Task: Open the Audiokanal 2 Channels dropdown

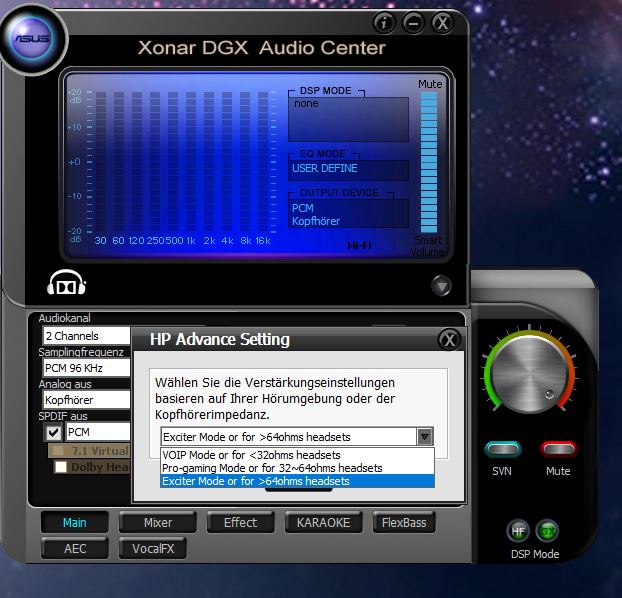Action: [86, 336]
